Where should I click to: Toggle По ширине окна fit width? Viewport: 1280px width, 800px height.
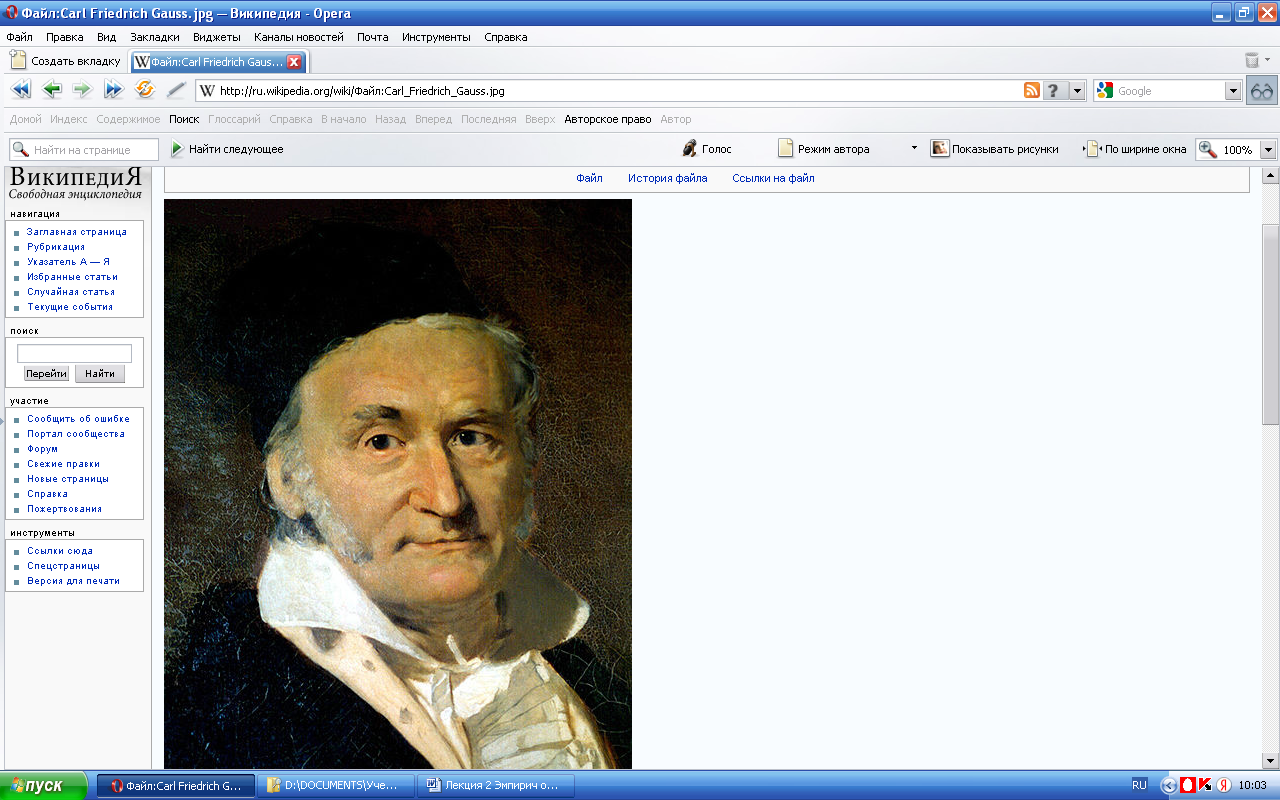pos(1135,149)
